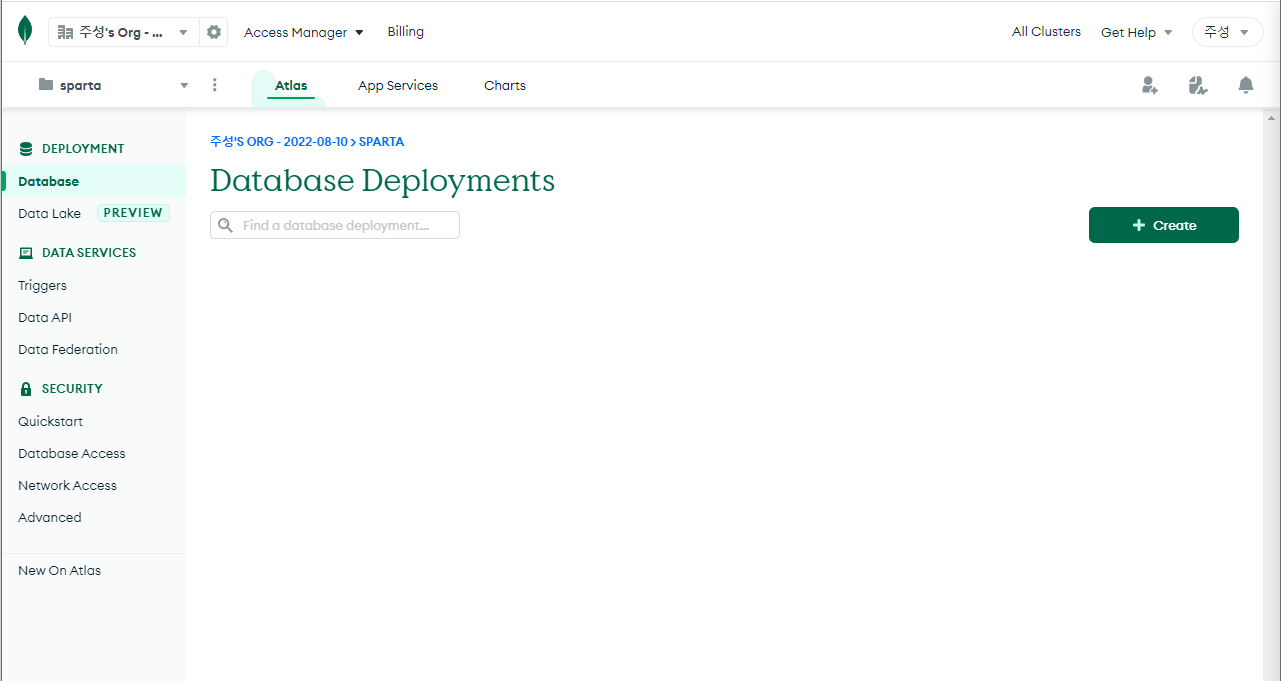
Task: Open project options three-dot menu
Action: coord(215,85)
